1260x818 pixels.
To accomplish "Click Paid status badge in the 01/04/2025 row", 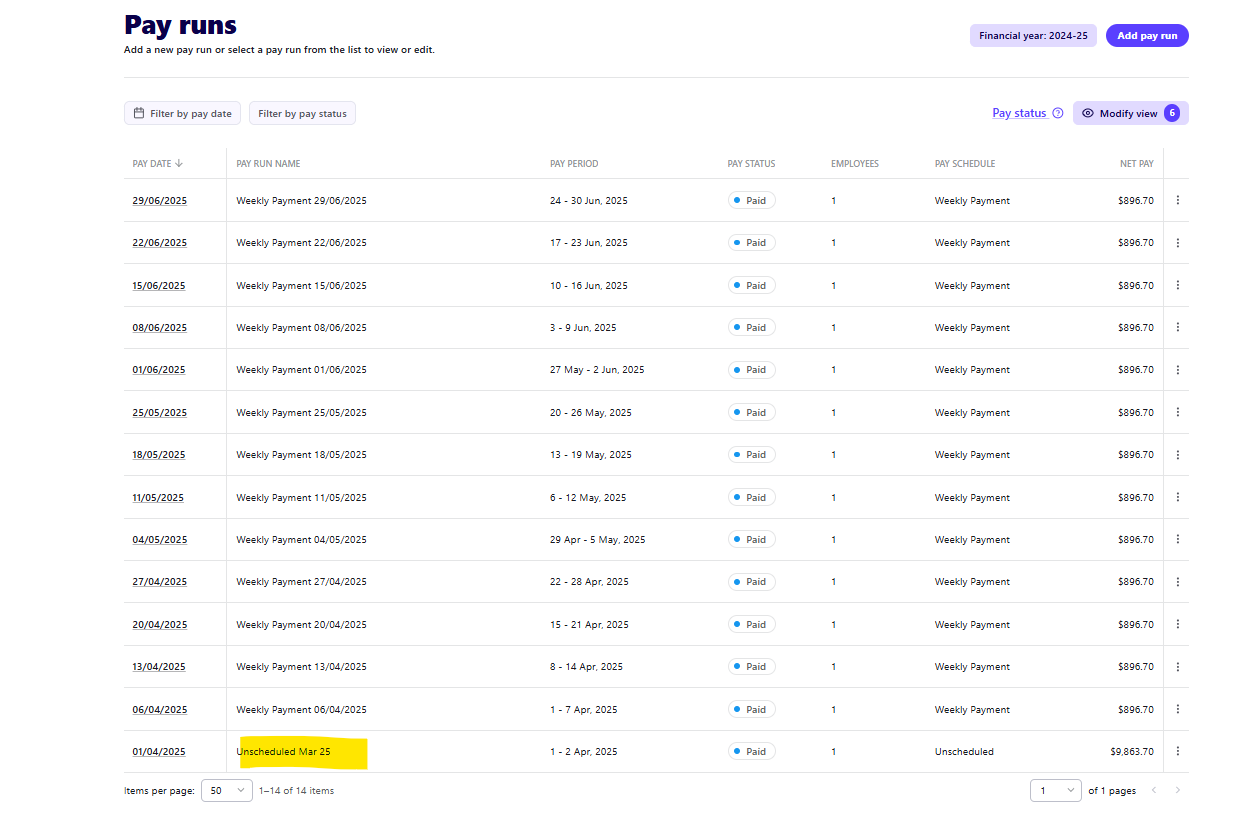I will pyautogui.click(x=751, y=751).
